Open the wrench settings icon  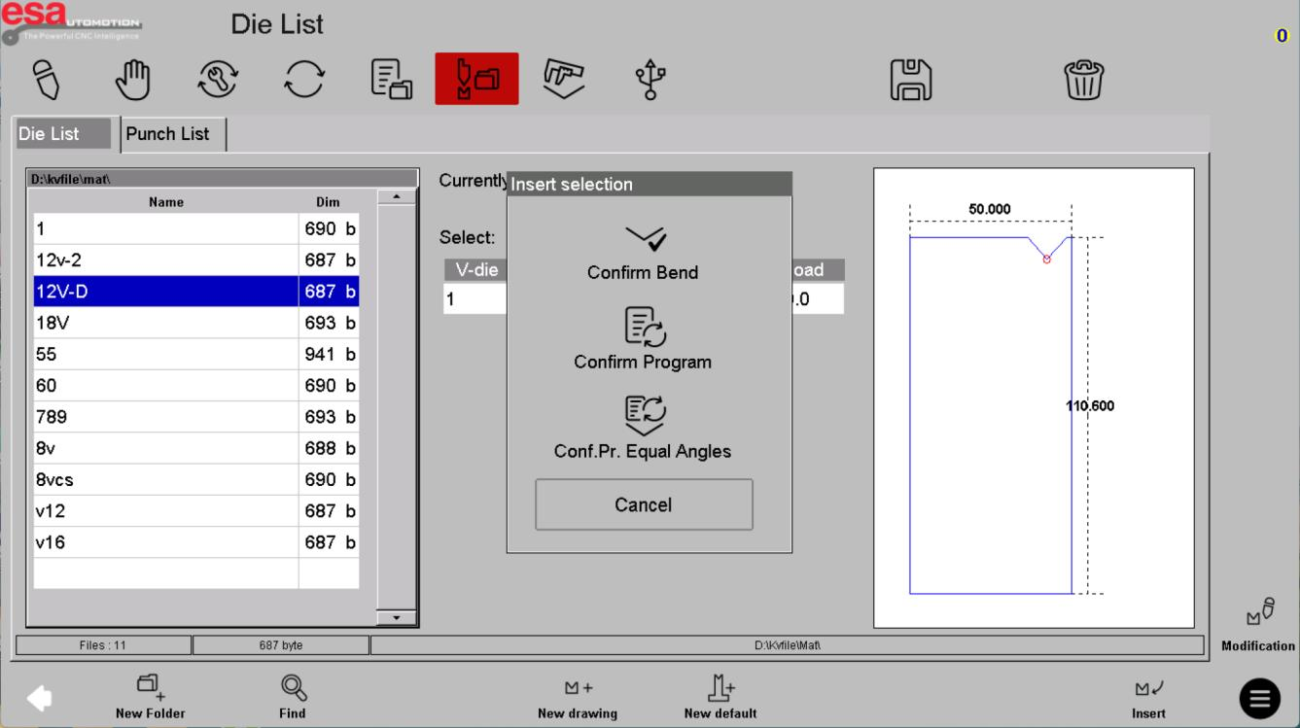pos(218,79)
